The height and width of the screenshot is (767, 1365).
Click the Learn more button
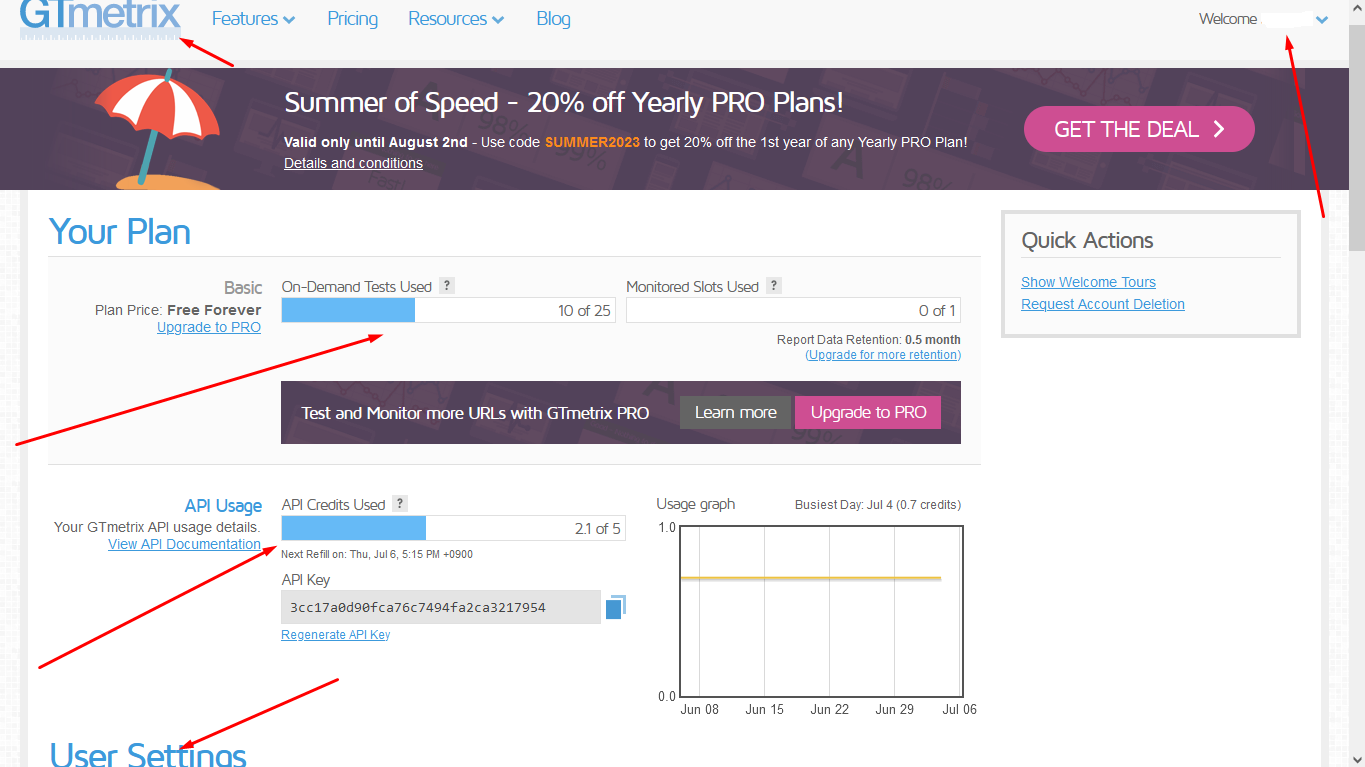point(735,412)
